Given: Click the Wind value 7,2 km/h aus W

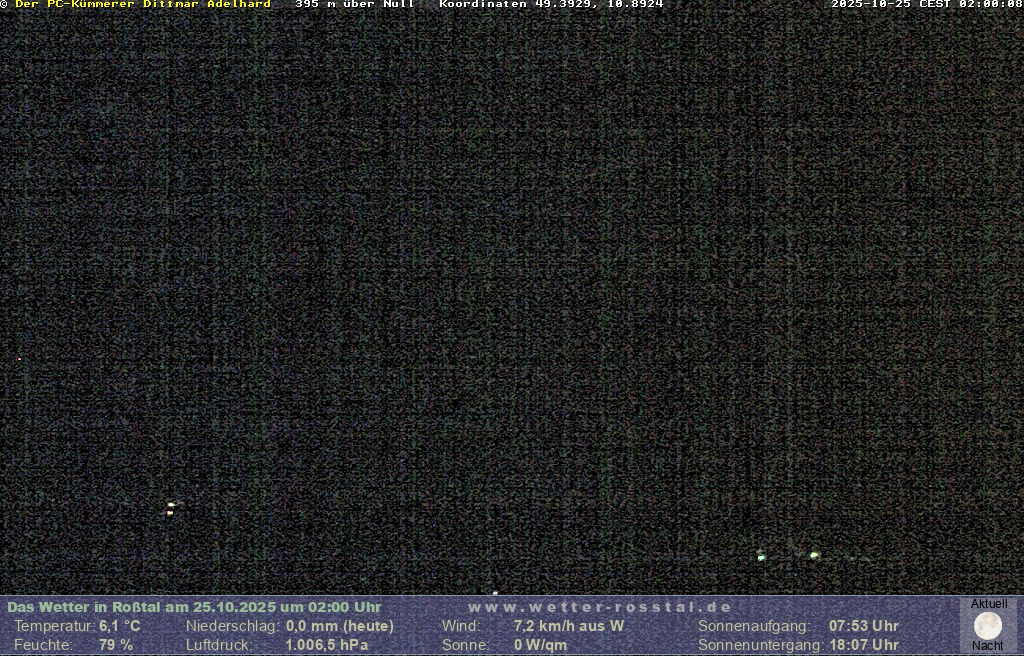Looking at the screenshot, I should tap(568, 626).
